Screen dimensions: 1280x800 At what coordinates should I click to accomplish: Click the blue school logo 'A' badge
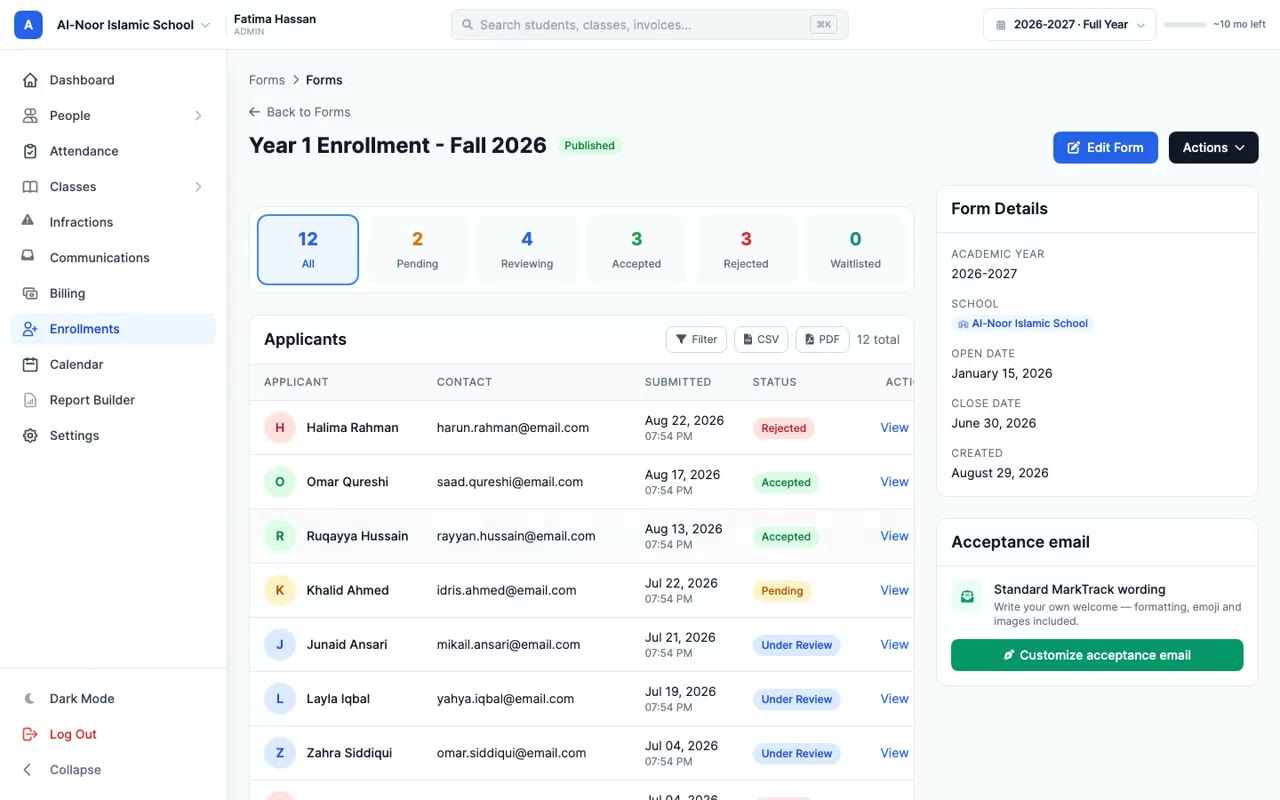coord(28,25)
